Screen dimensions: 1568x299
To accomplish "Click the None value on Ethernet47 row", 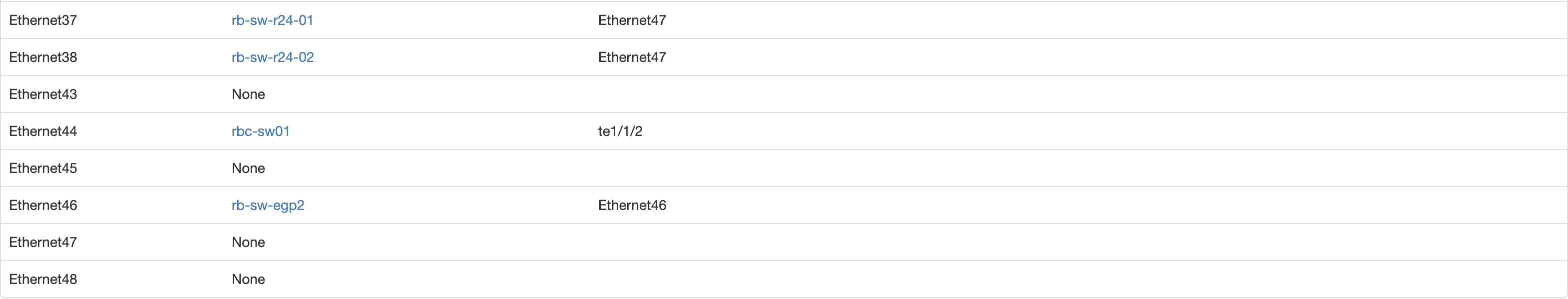I will point(248,242).
